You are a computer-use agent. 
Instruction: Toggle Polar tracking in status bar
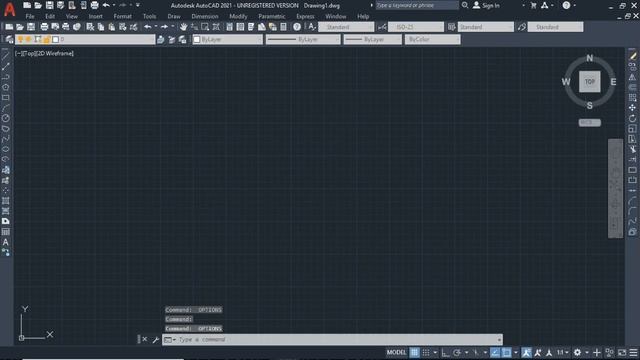(x=457, y=352)
